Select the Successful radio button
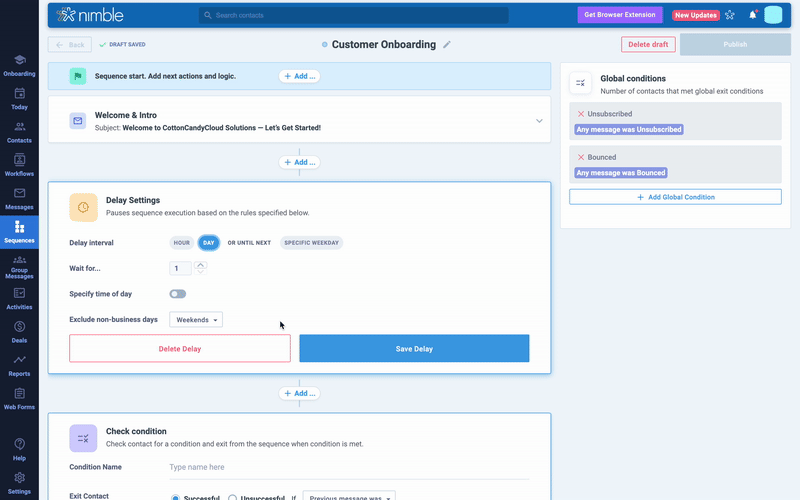Viewport: 800px width, 500px height. coord(176,497)
